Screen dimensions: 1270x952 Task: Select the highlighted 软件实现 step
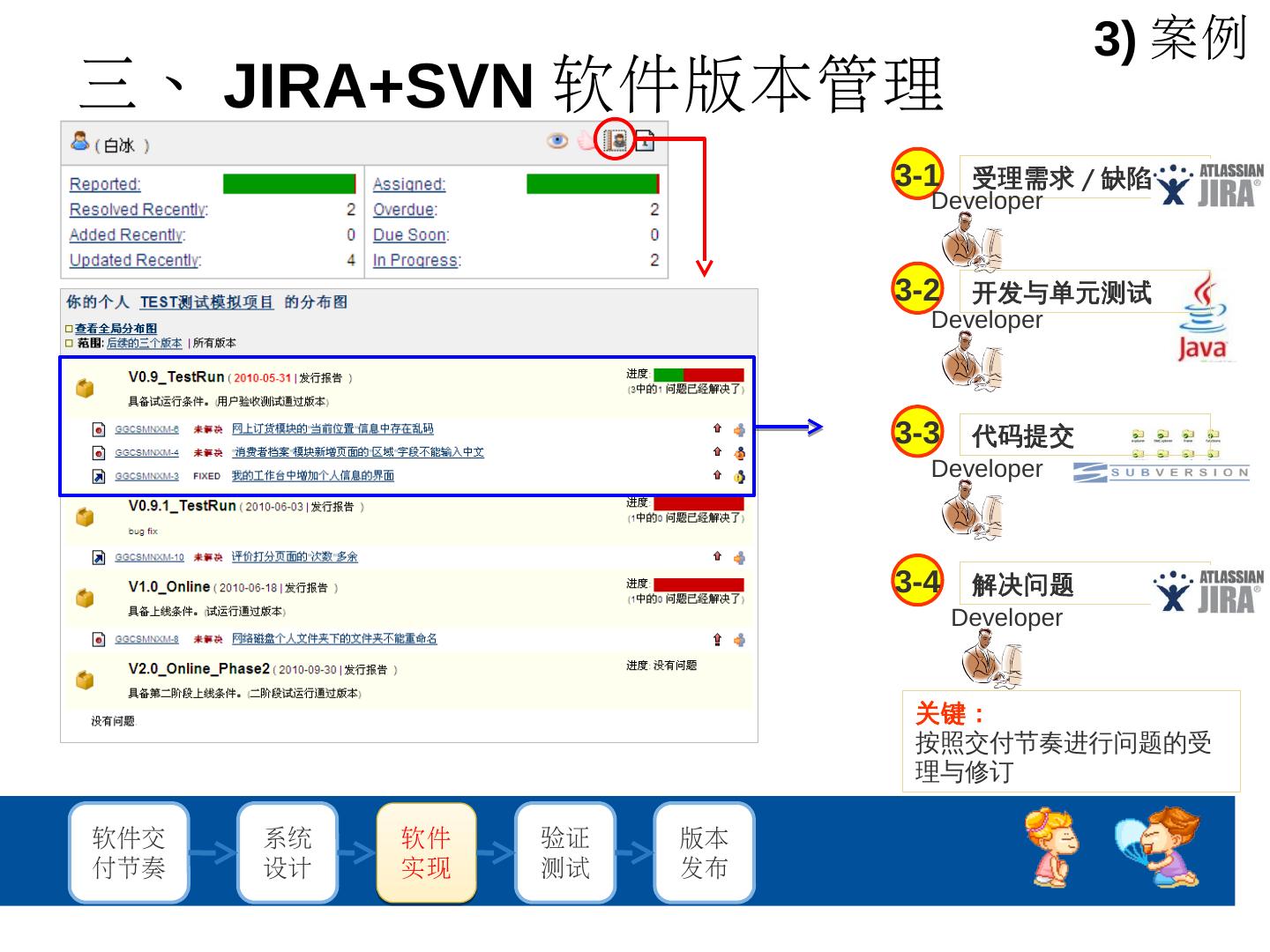pos(426,852)
